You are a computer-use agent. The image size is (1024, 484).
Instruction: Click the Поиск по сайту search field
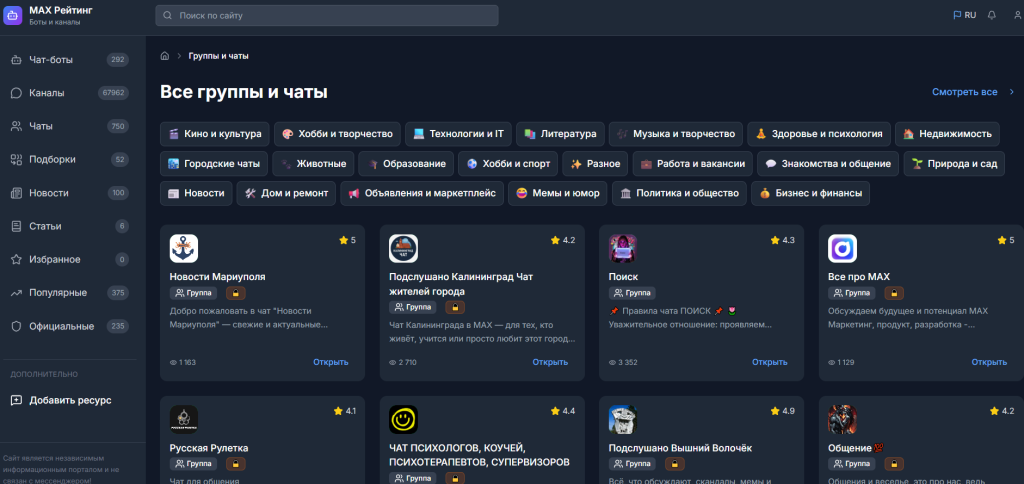tap(327, 15)
